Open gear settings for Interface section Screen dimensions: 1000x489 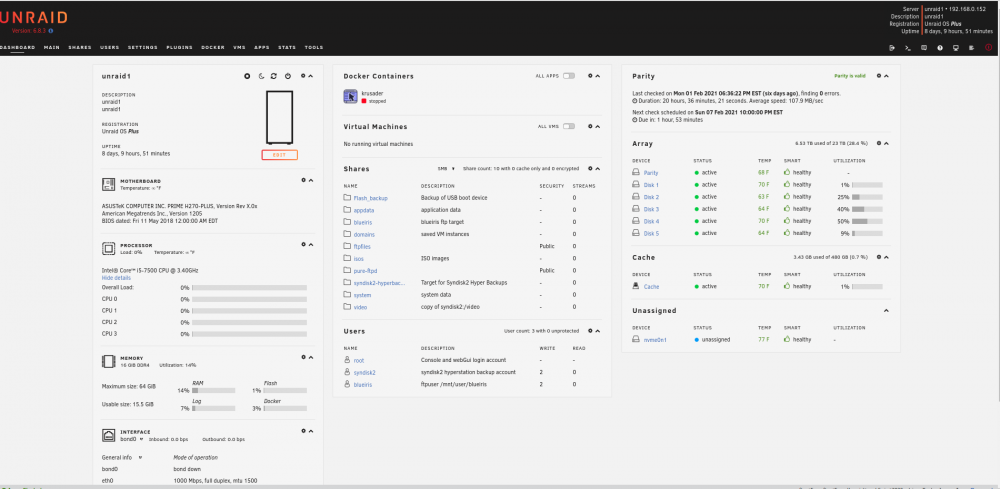pos(303,431)
